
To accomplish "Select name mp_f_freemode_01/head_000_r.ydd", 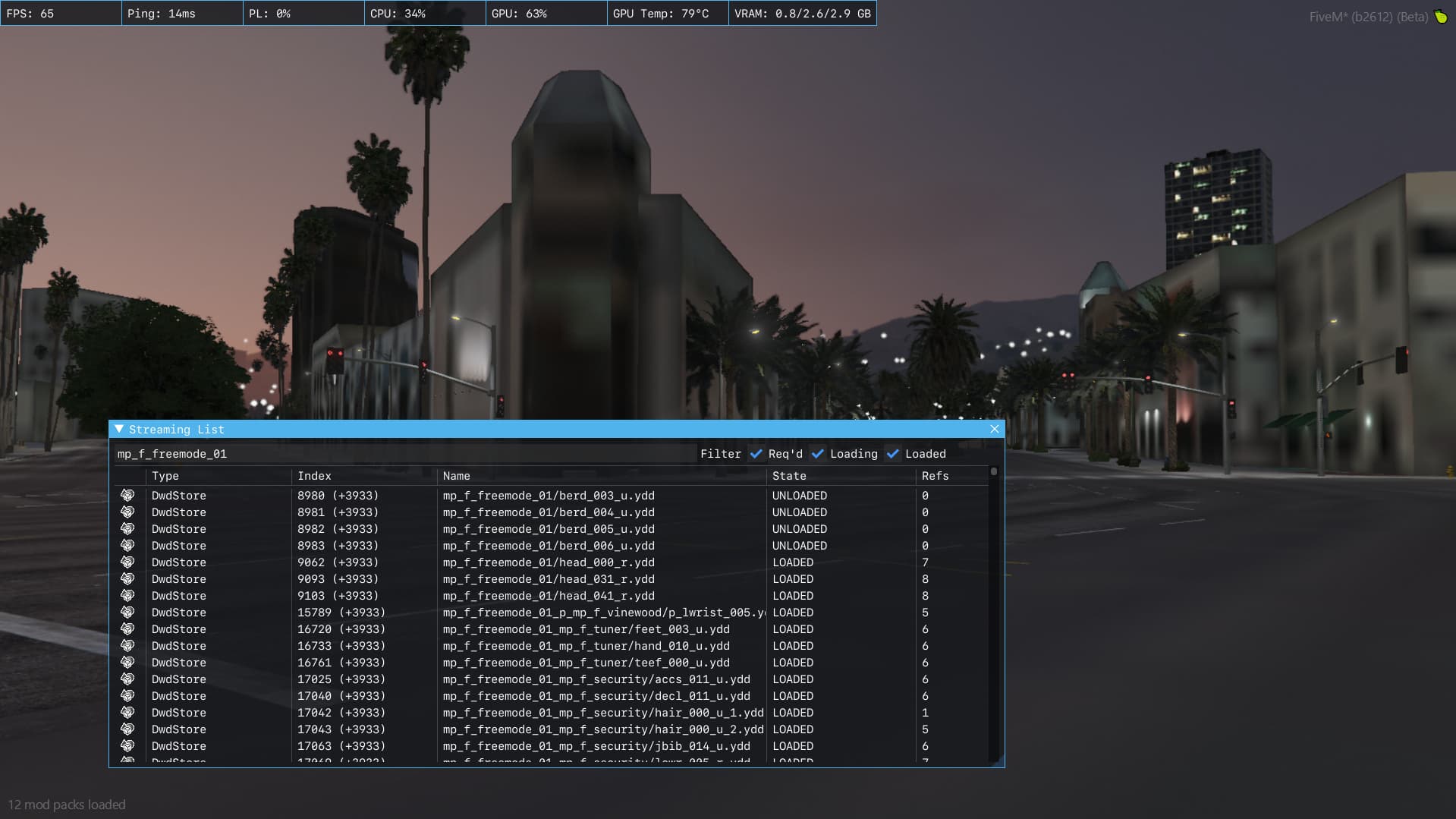I will 549,562.
